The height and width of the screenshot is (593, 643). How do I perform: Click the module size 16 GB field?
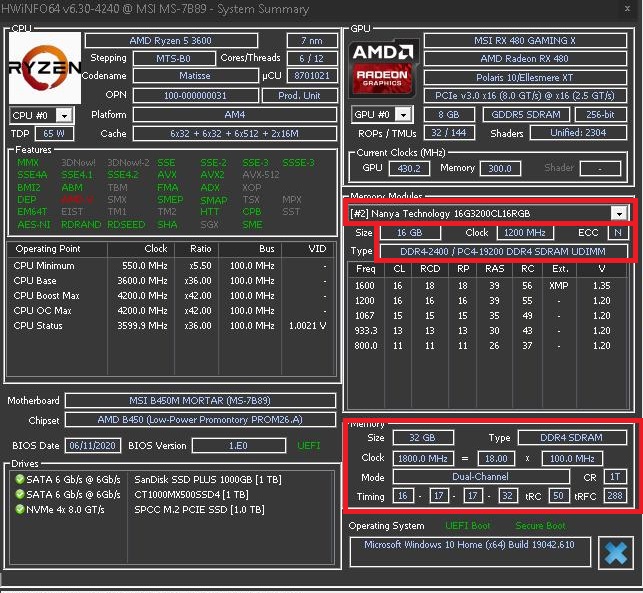pyautogui.click(x=410, y=233)
